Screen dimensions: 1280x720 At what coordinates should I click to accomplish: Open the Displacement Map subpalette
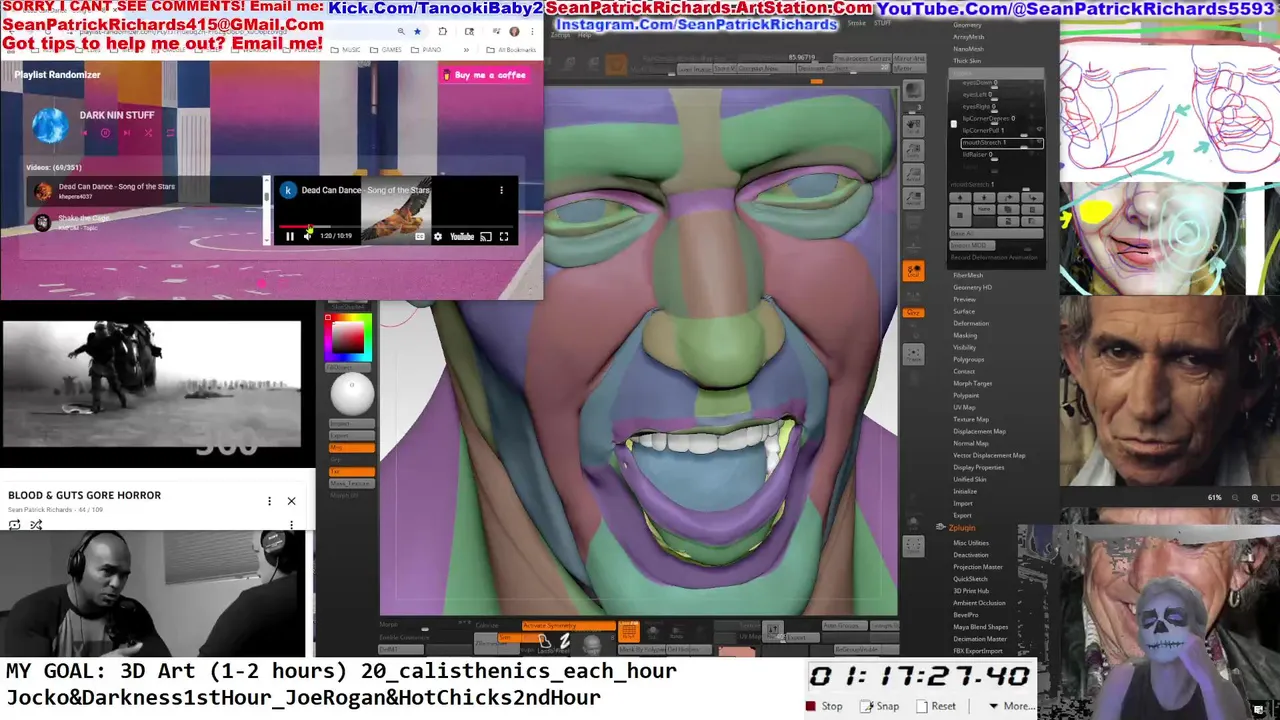(979, 431)
